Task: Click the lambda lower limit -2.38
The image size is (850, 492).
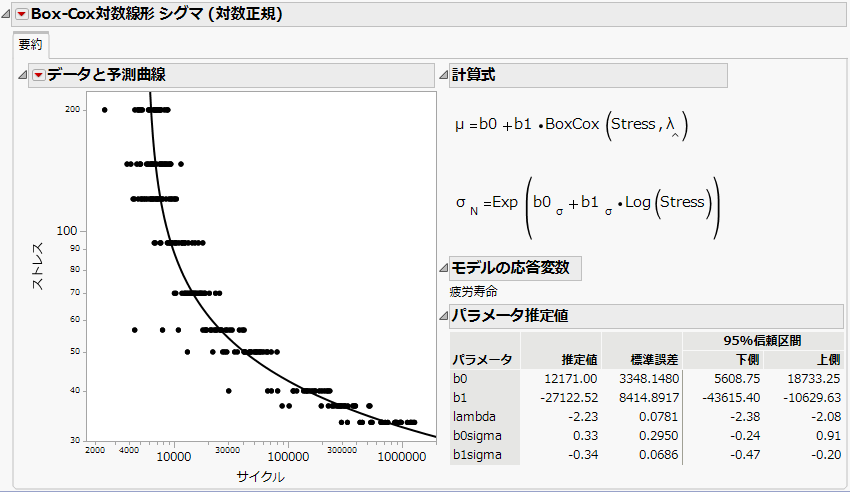Action: pyautogui.click(x=745, y=417)
